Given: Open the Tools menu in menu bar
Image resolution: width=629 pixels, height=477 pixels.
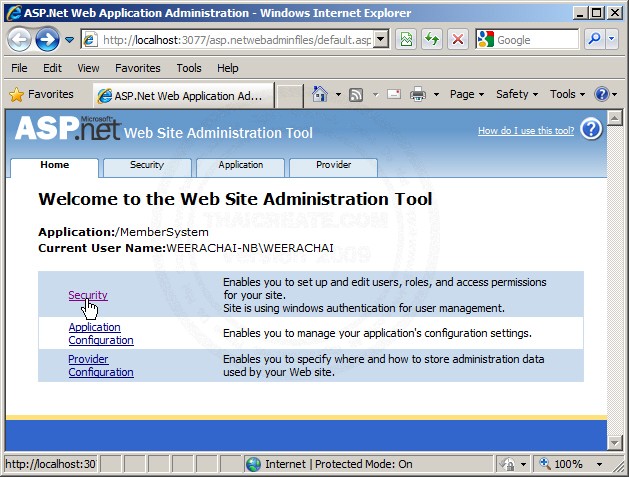Looking at the screenshot, I should tap(189, 68).
